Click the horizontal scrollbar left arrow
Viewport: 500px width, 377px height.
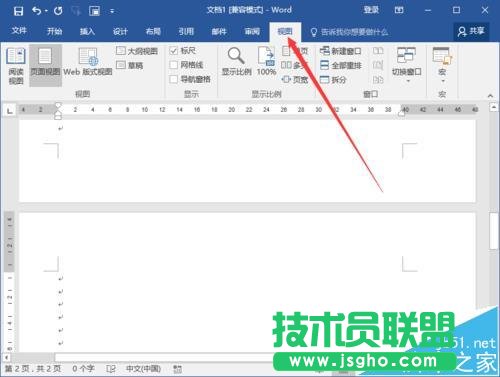click(6, 357)
